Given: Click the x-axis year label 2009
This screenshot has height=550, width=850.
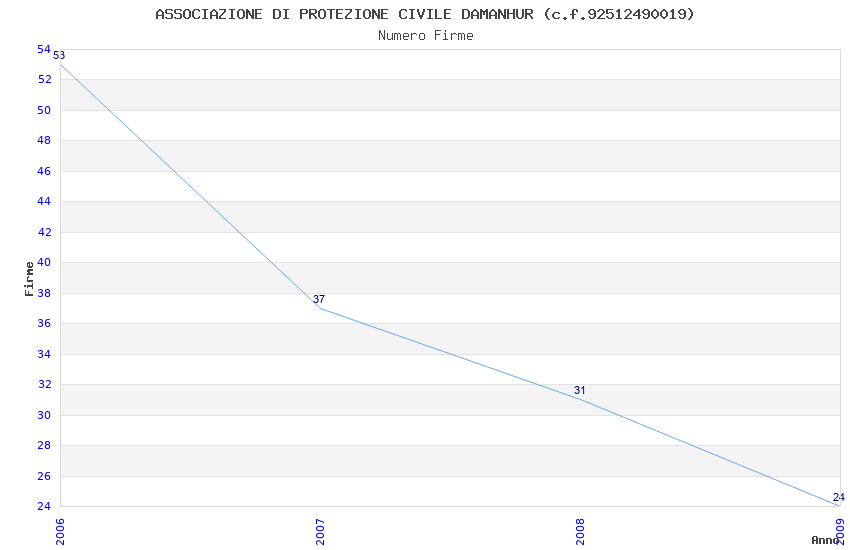Looking at the screenshot, I should coord(840,532).
